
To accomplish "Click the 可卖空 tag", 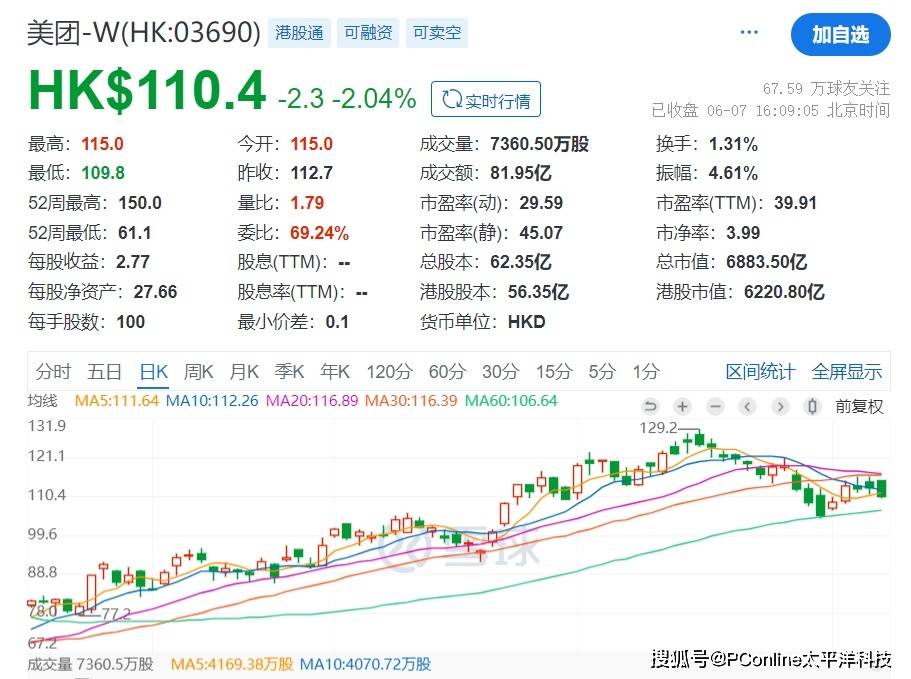I will 437,33.
